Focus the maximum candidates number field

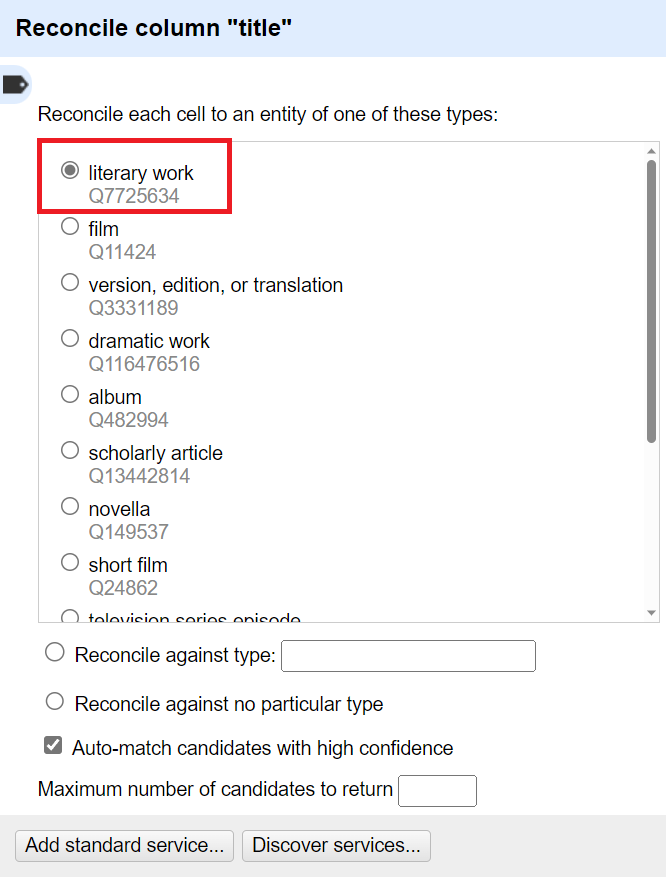click(437, 790)
